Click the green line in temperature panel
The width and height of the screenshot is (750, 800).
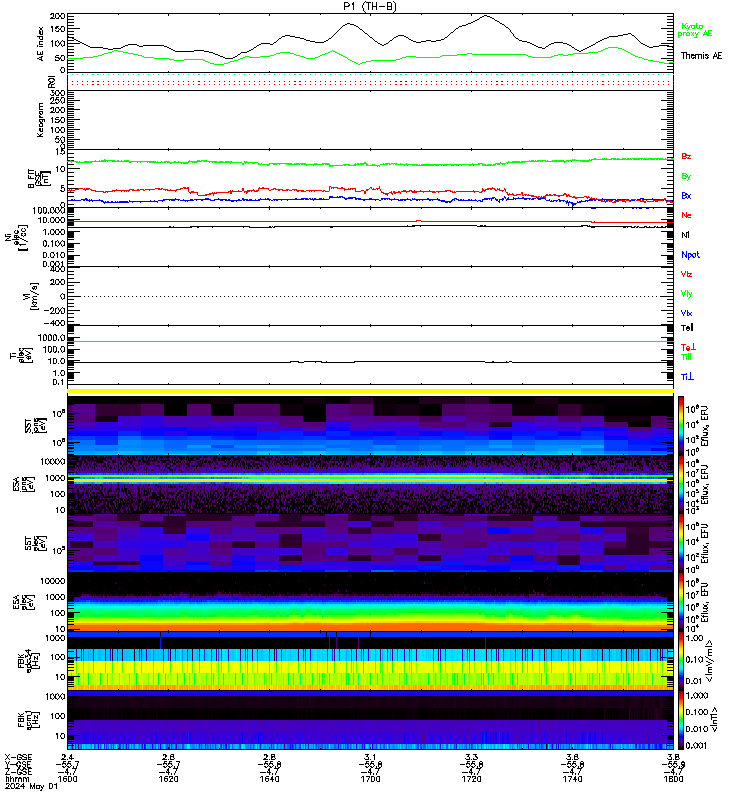pos(370,342)
